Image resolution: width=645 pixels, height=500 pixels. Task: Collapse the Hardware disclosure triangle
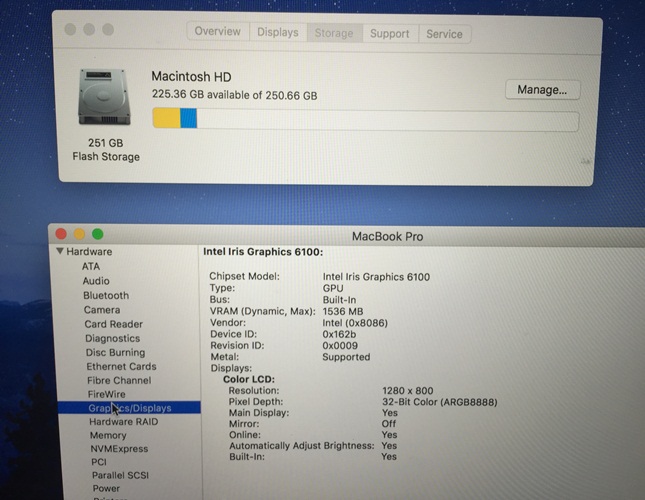[60, 251]
